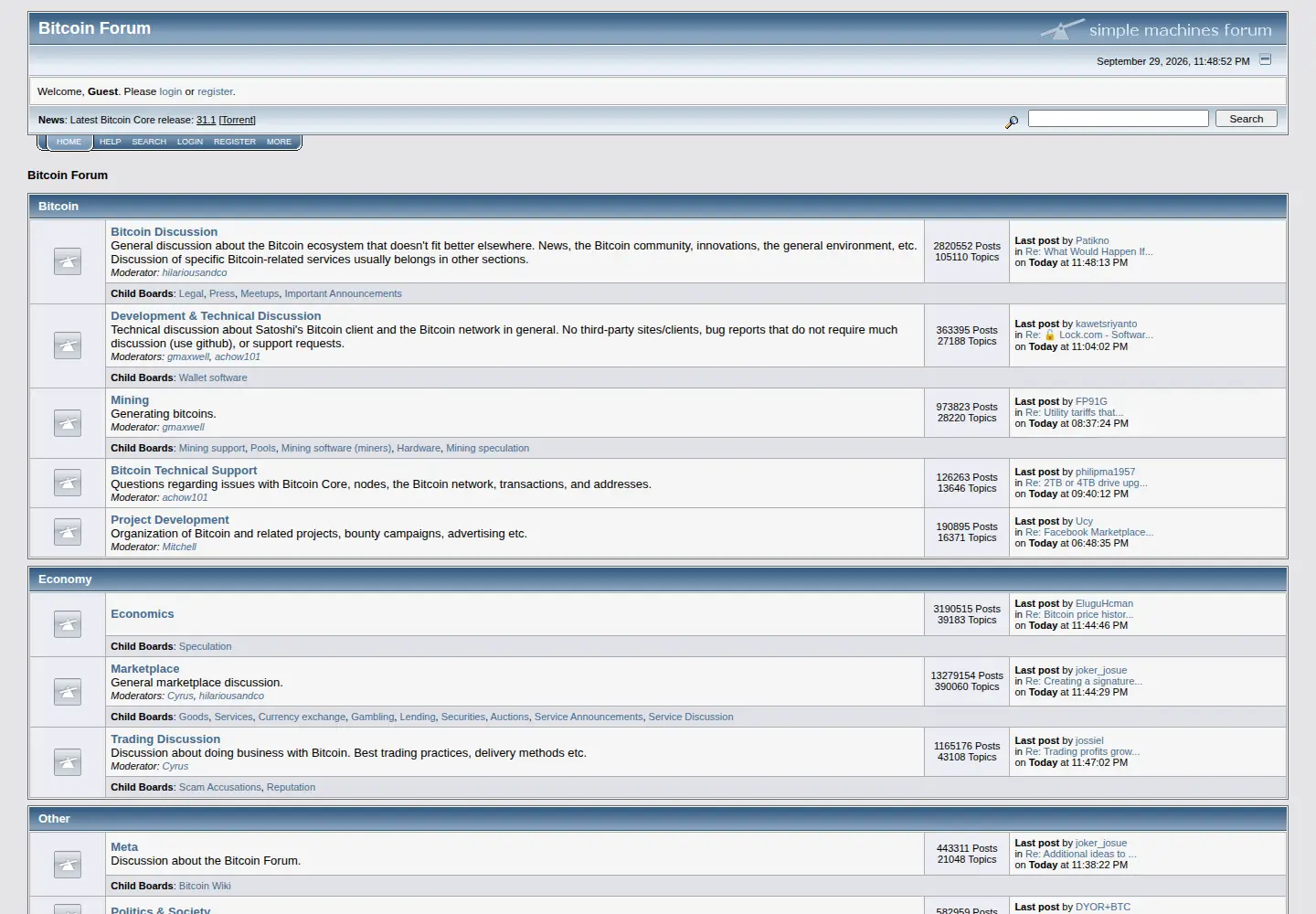Click the Simple Machines Forum logo

[1156, 29]
